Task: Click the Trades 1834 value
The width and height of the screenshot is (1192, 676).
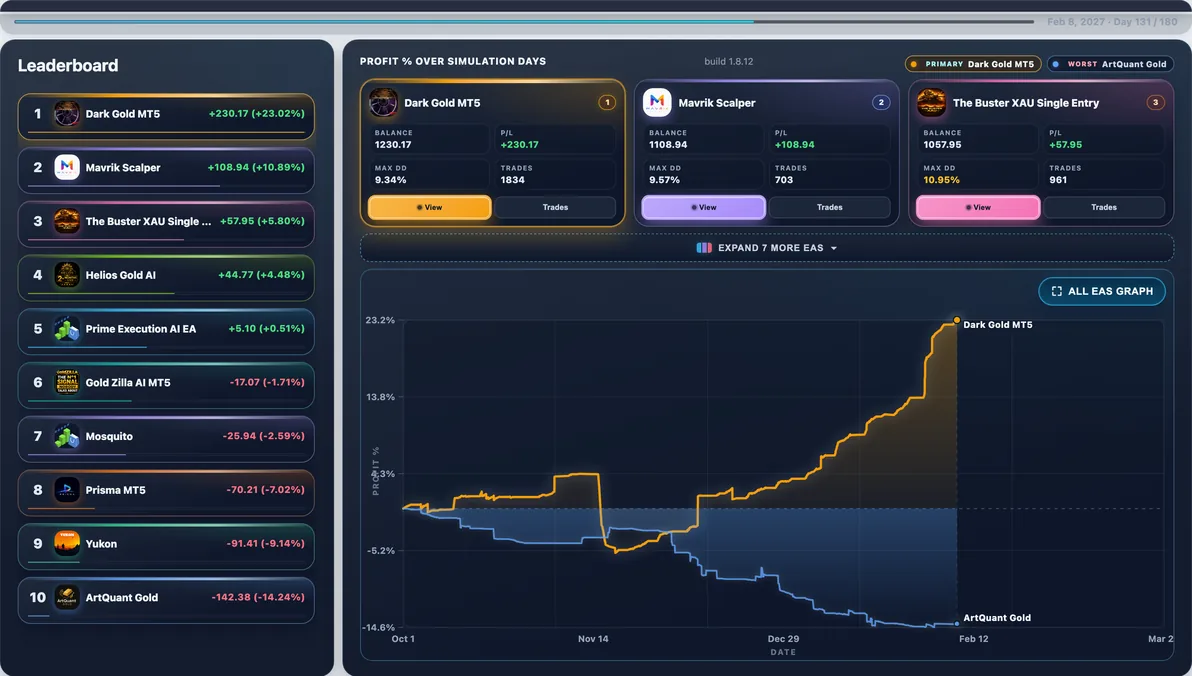Action: 512,180
